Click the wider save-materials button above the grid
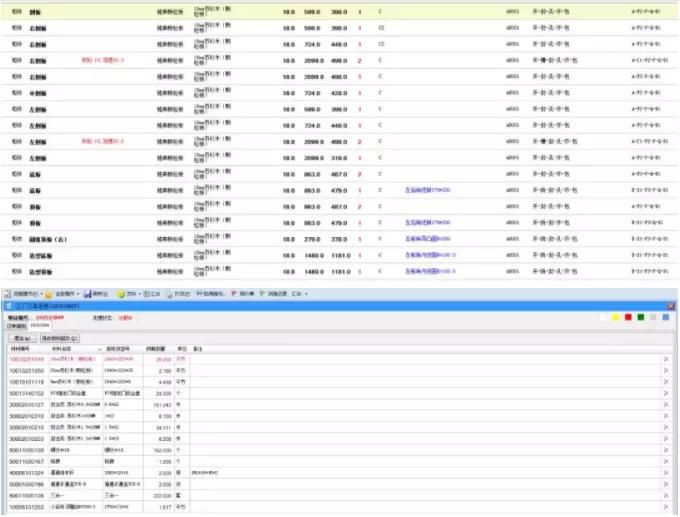This screenshot has width=680, height=517. (x=60, y=338)
